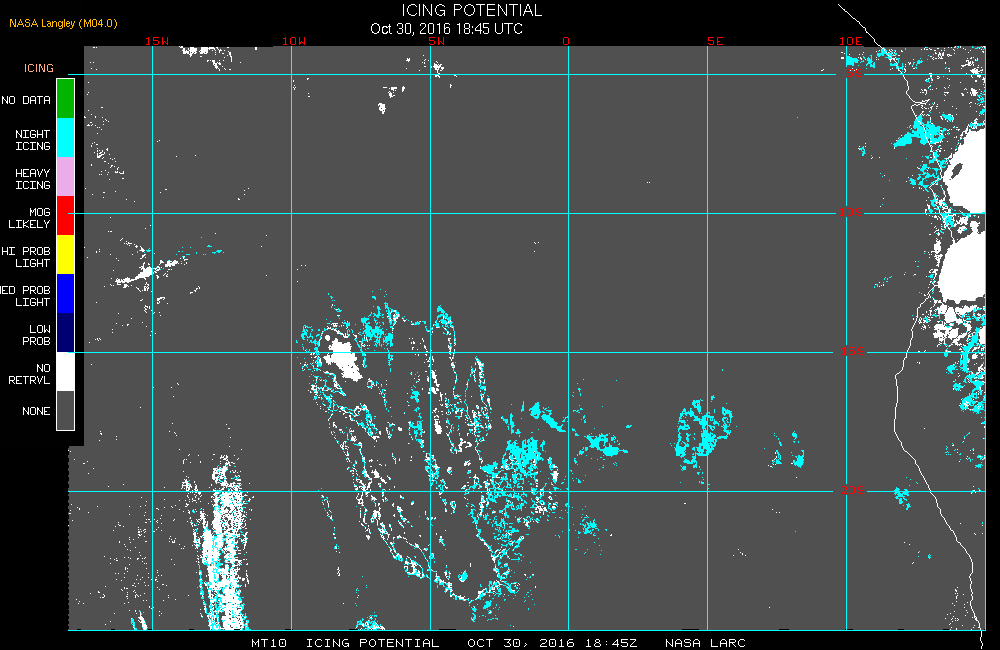Image resolution: width=1000 pixels, height=650 pixels.
Task: Click the ICING legend heading
Action: tap(39, 68)
